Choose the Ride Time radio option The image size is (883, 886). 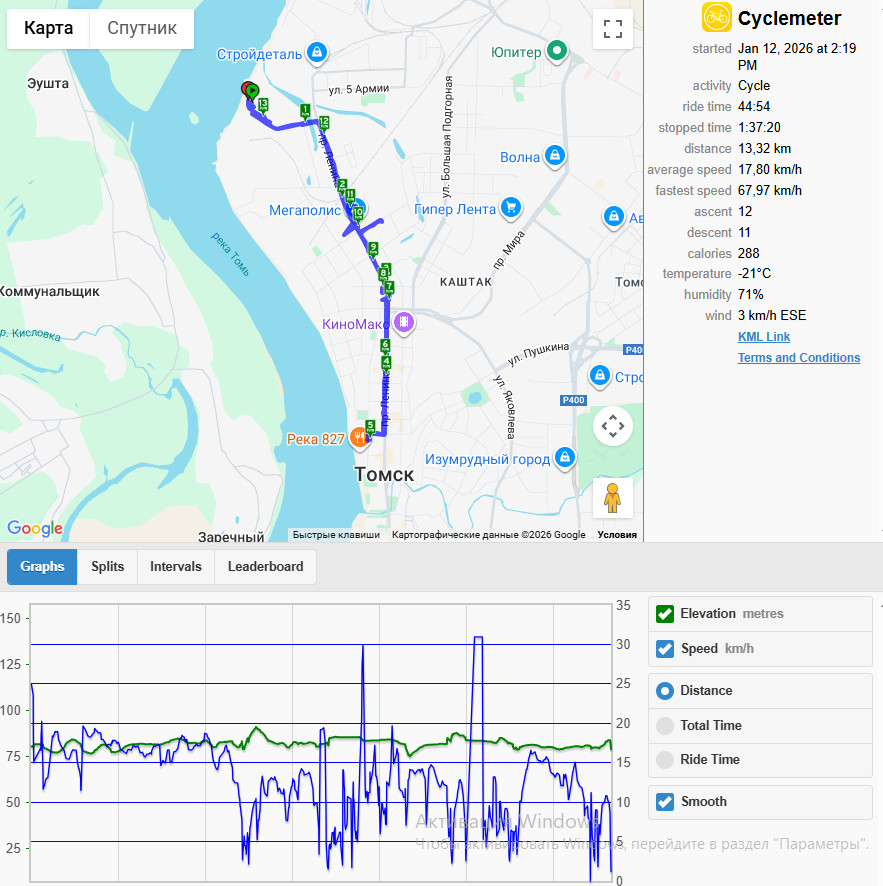pyautogui.click(x=665, y=760)
